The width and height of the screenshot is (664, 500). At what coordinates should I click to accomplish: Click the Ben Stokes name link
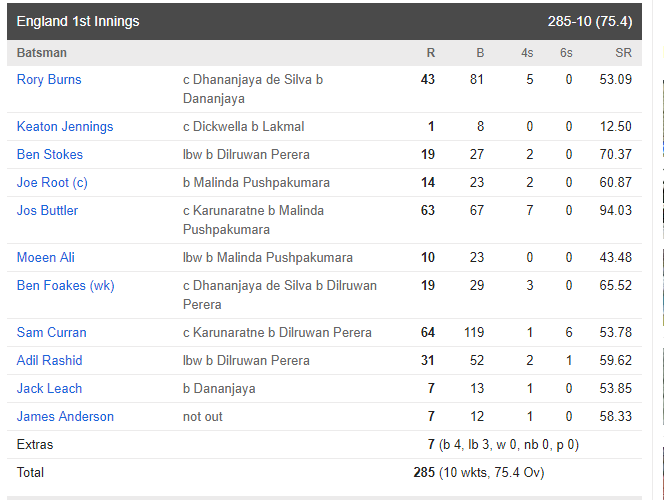(50, 155)
